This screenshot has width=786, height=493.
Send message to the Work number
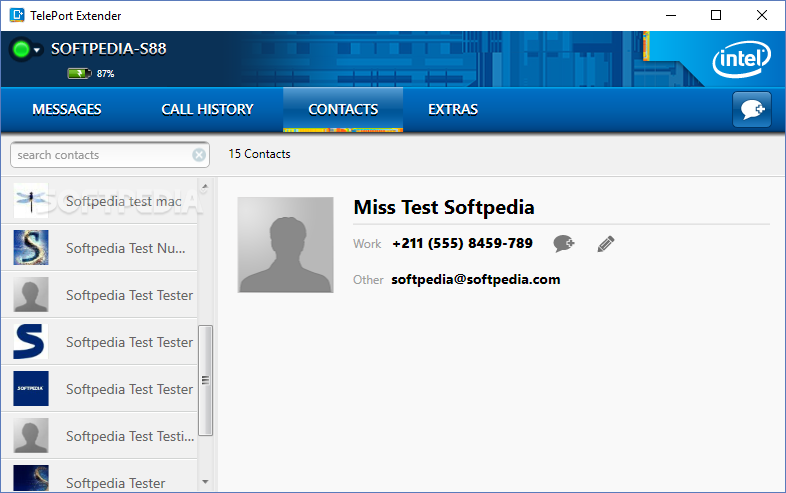tap(564, 244)
